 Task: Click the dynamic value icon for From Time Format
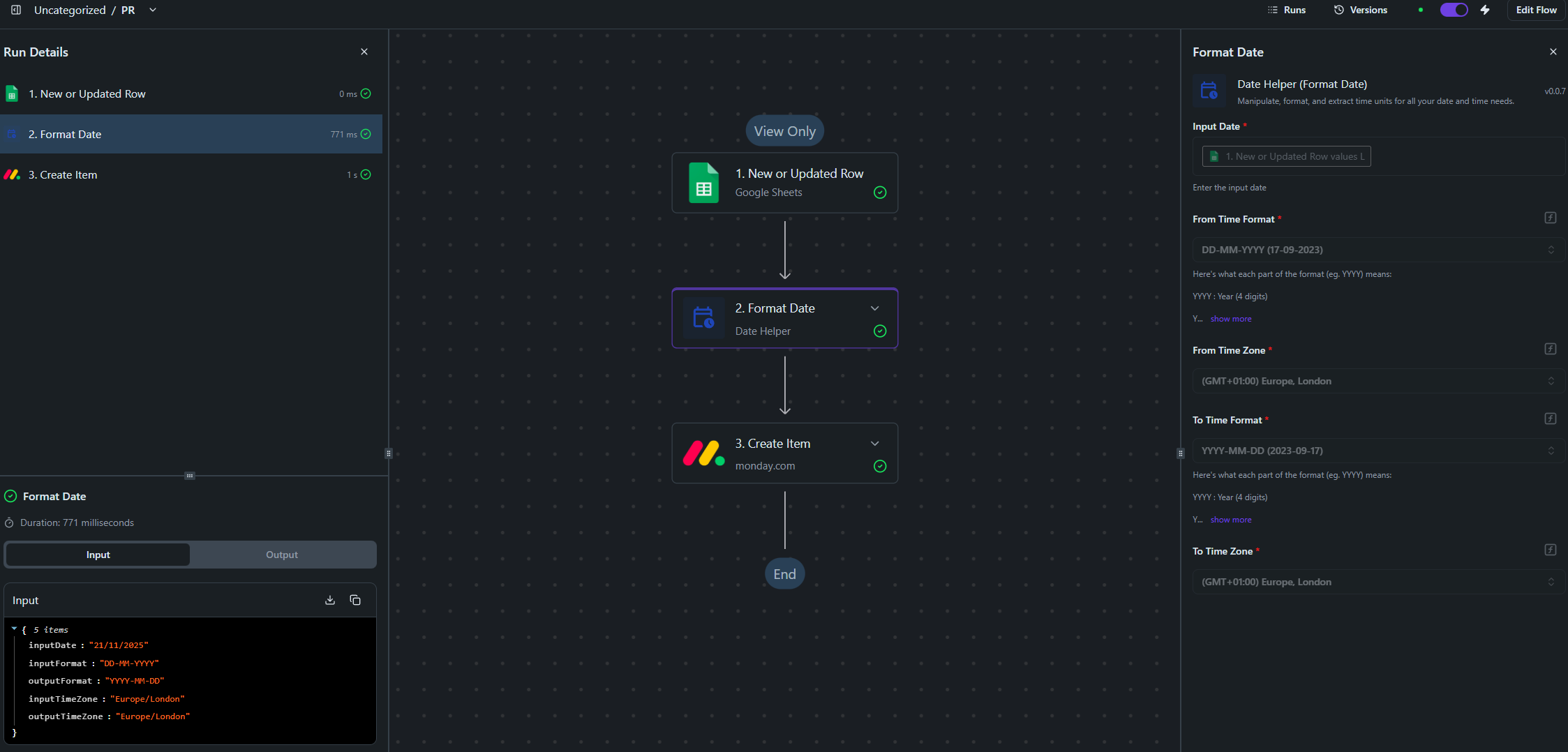click(x=1550, y=218)
